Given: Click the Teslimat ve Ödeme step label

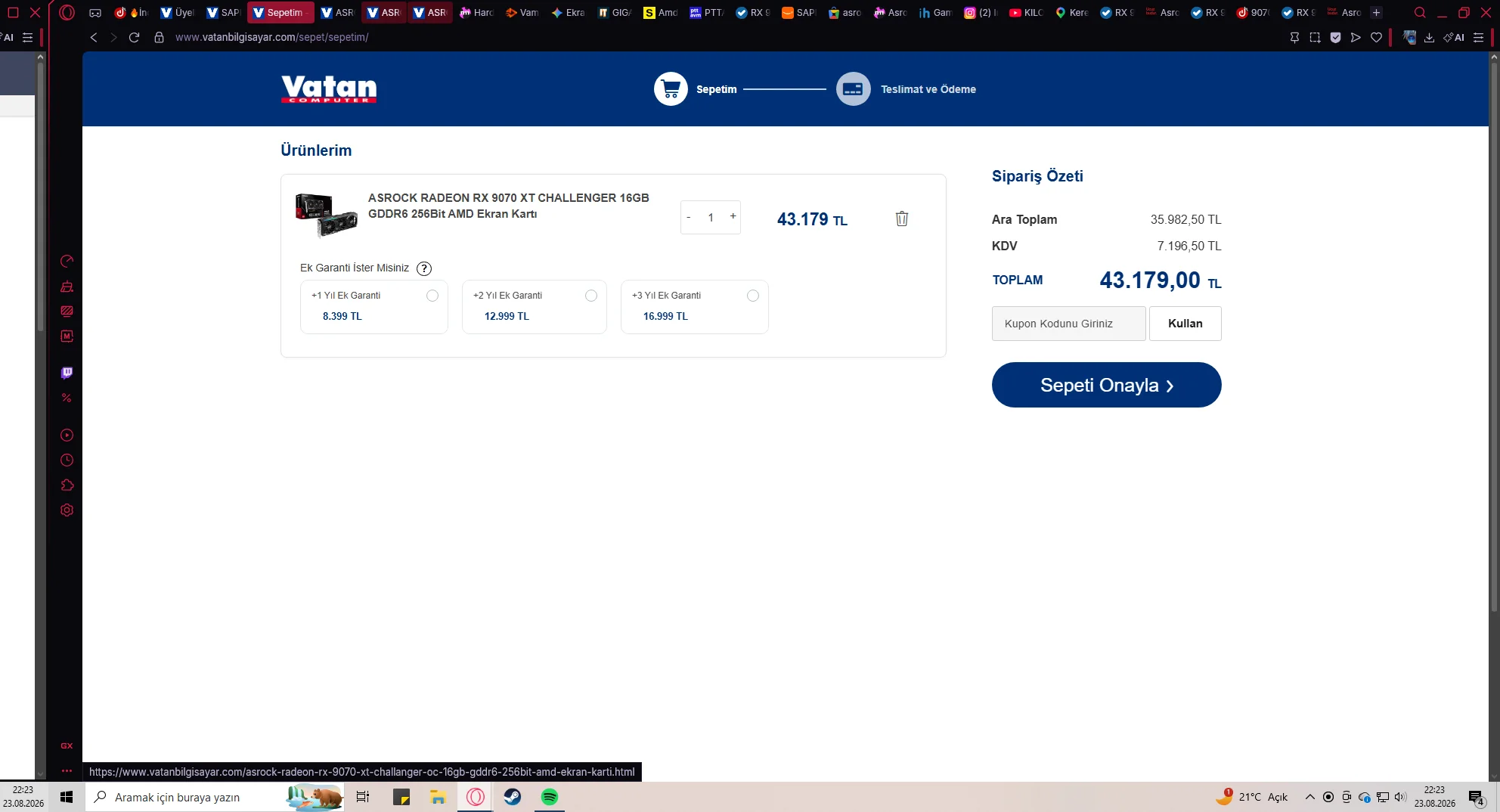Looking at the screenshot, I should [928, 89].
